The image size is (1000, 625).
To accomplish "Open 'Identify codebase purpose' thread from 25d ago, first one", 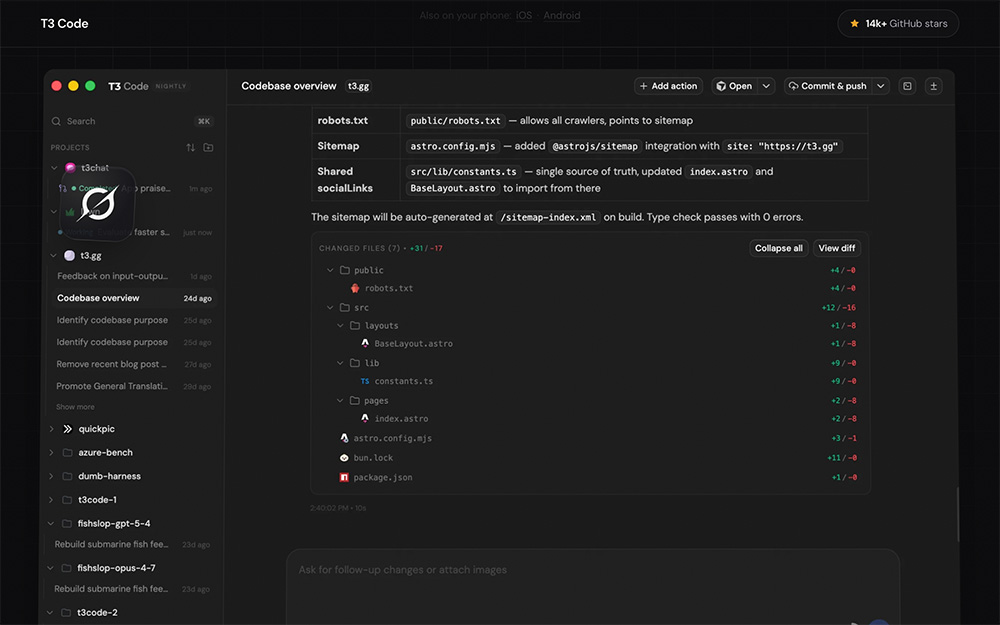I will (x=133, y=320).
